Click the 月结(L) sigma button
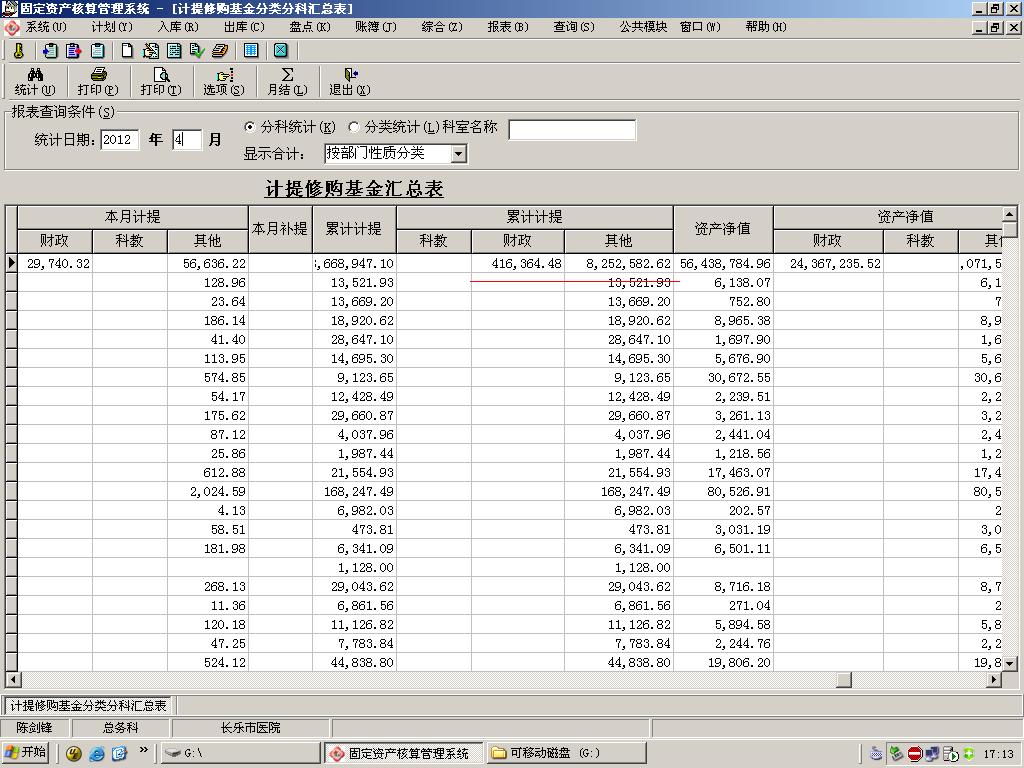This screenshot has width=1024, height=768. pos(287,82)
